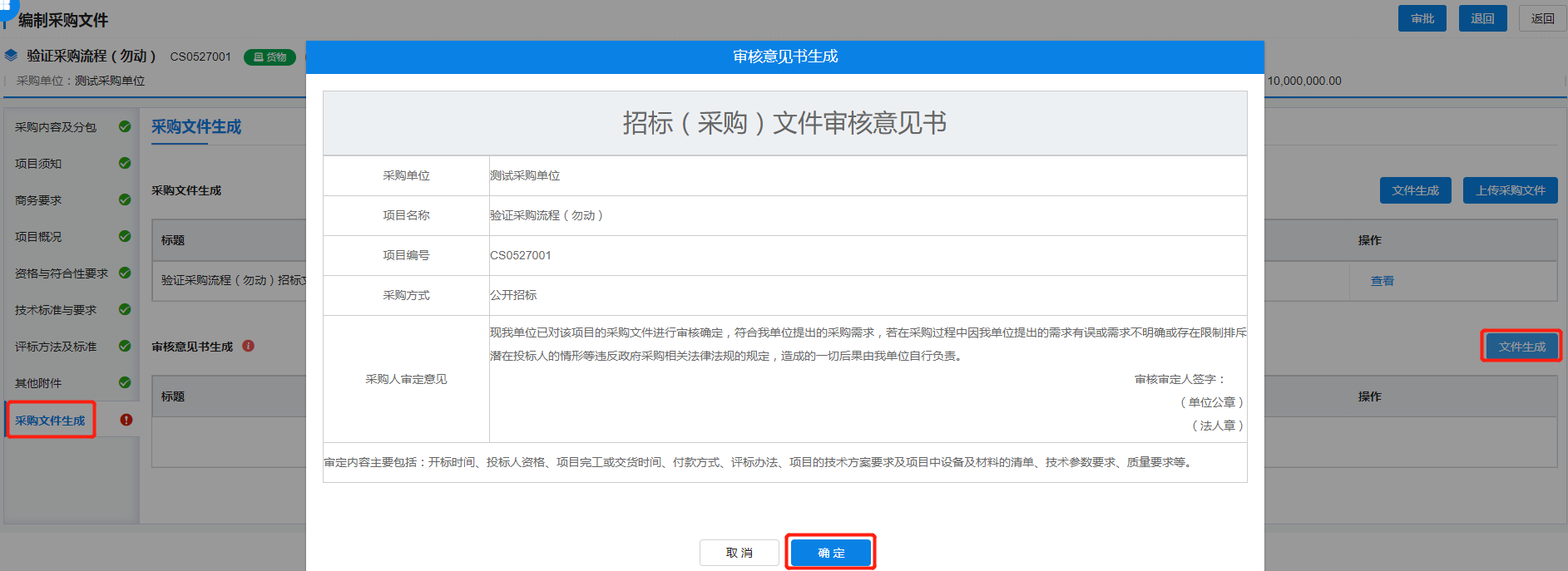This screenshot has width=1568, height=571.
Task: Open 其他附件 sidebar entry
Action: pos(38,383)
